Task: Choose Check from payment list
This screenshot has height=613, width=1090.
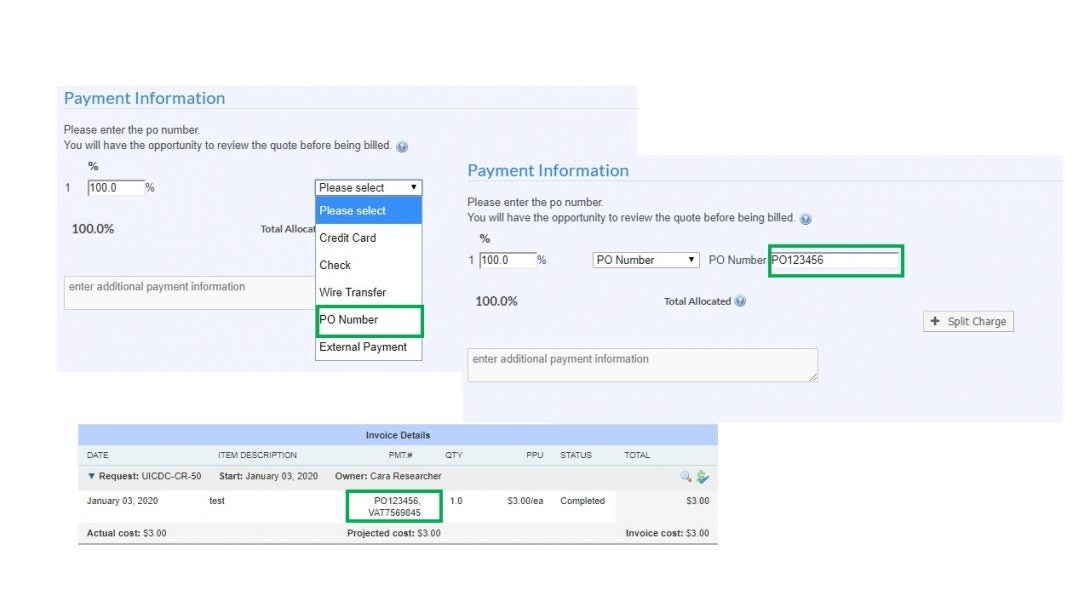Action: pos(368,265)
